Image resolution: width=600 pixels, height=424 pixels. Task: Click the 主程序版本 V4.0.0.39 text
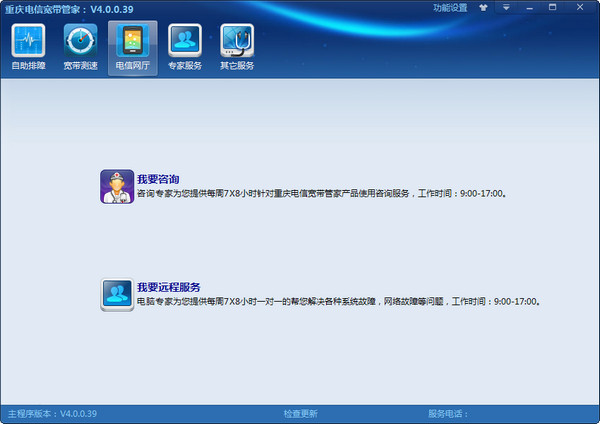tap(52, 413)
